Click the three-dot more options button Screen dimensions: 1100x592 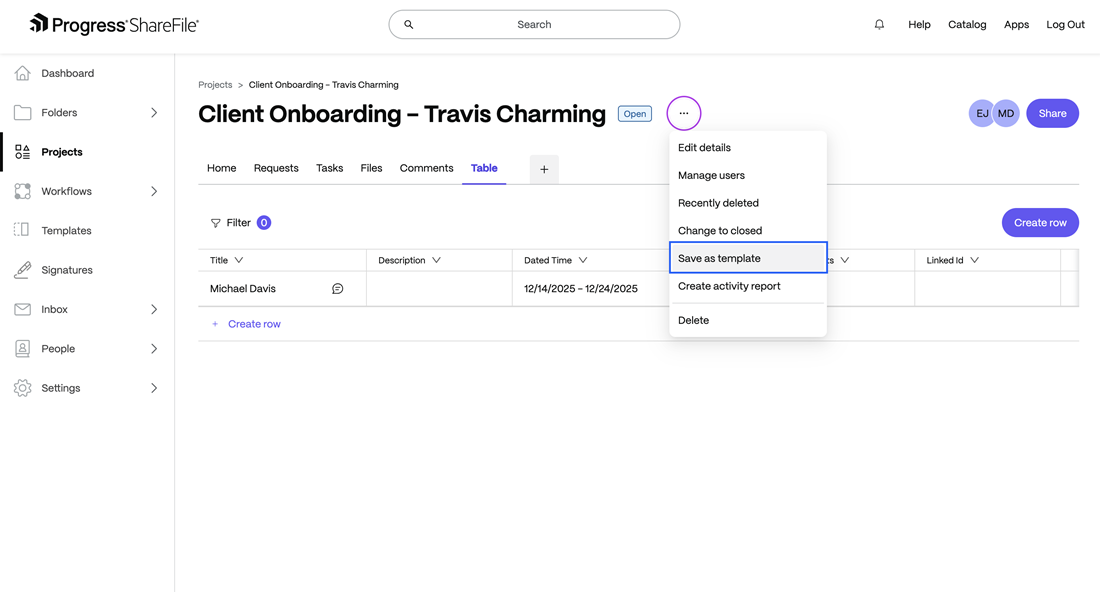click(684, 114)
